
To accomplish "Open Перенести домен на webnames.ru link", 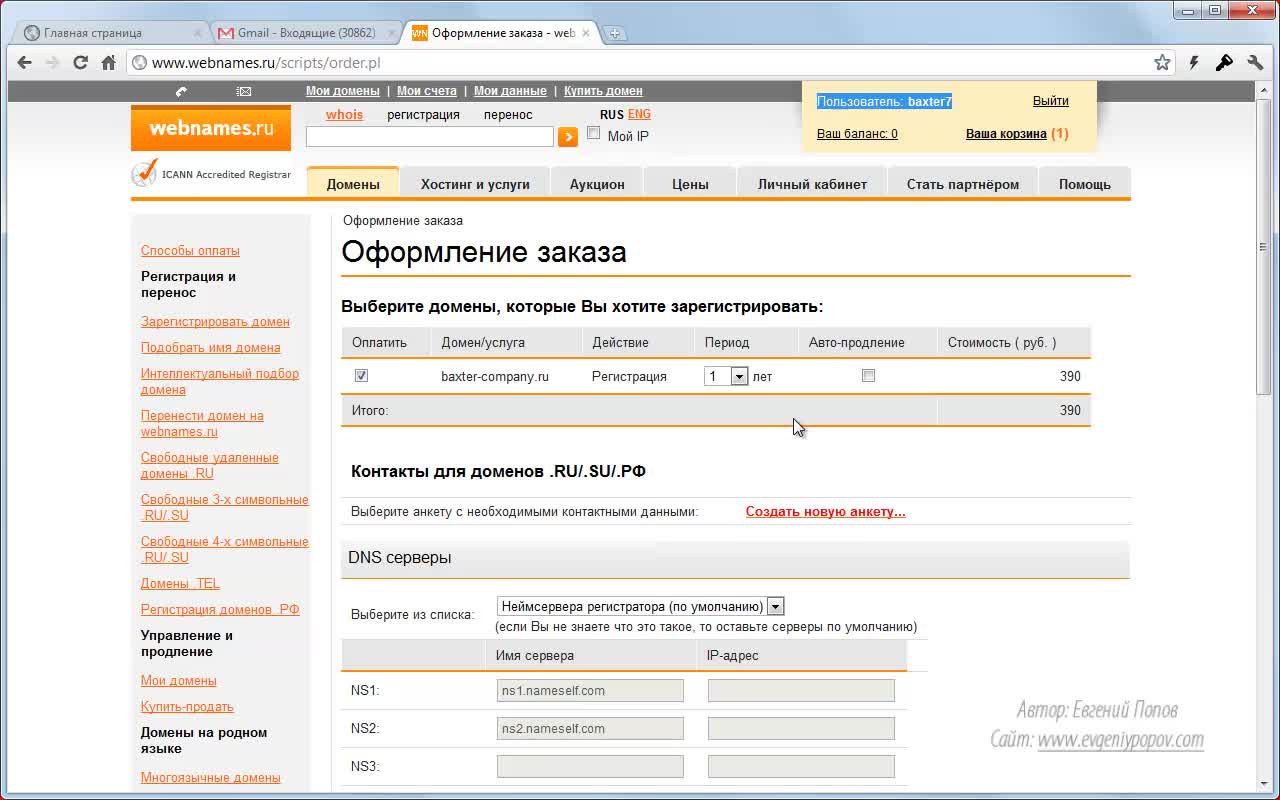I will pos(202,424).
